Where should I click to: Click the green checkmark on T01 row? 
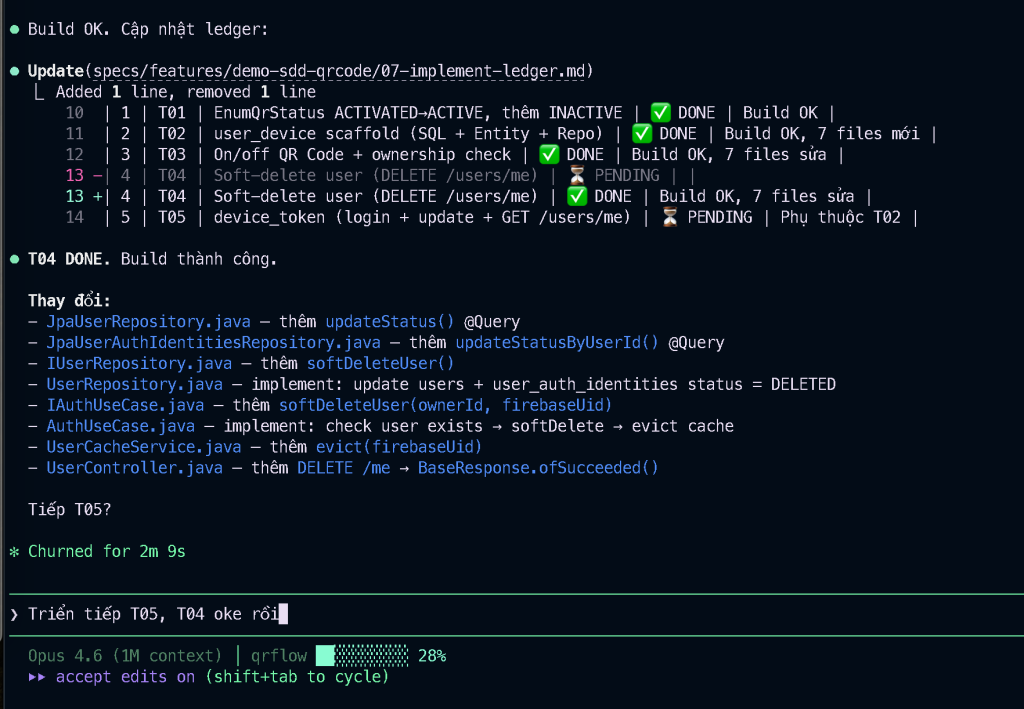[x=660, y=113]
